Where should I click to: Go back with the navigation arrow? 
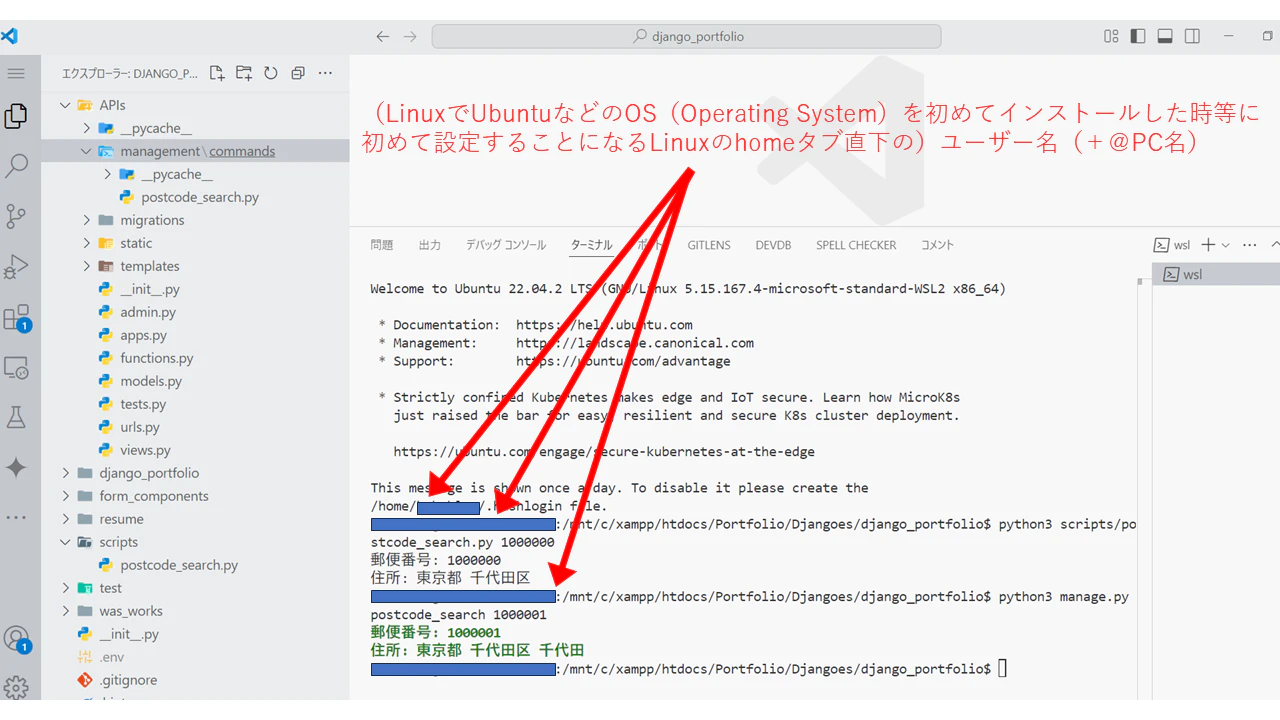coord(383,36)
